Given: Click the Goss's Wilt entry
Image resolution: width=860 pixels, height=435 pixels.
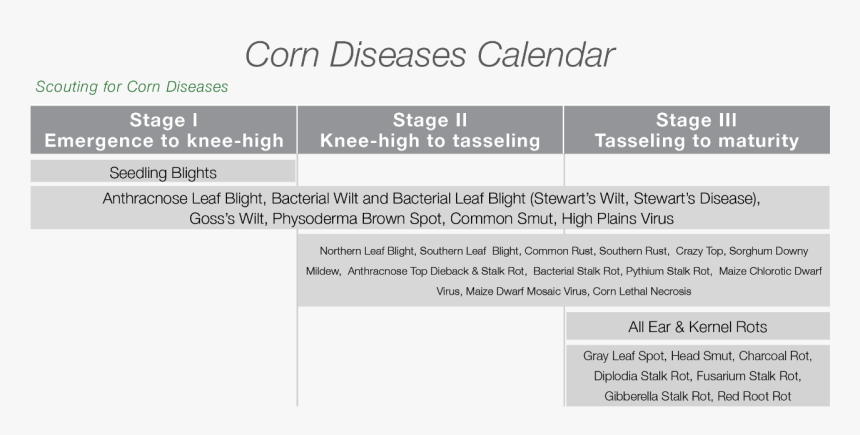Looking at the screenshot, I should click(228, 219).
